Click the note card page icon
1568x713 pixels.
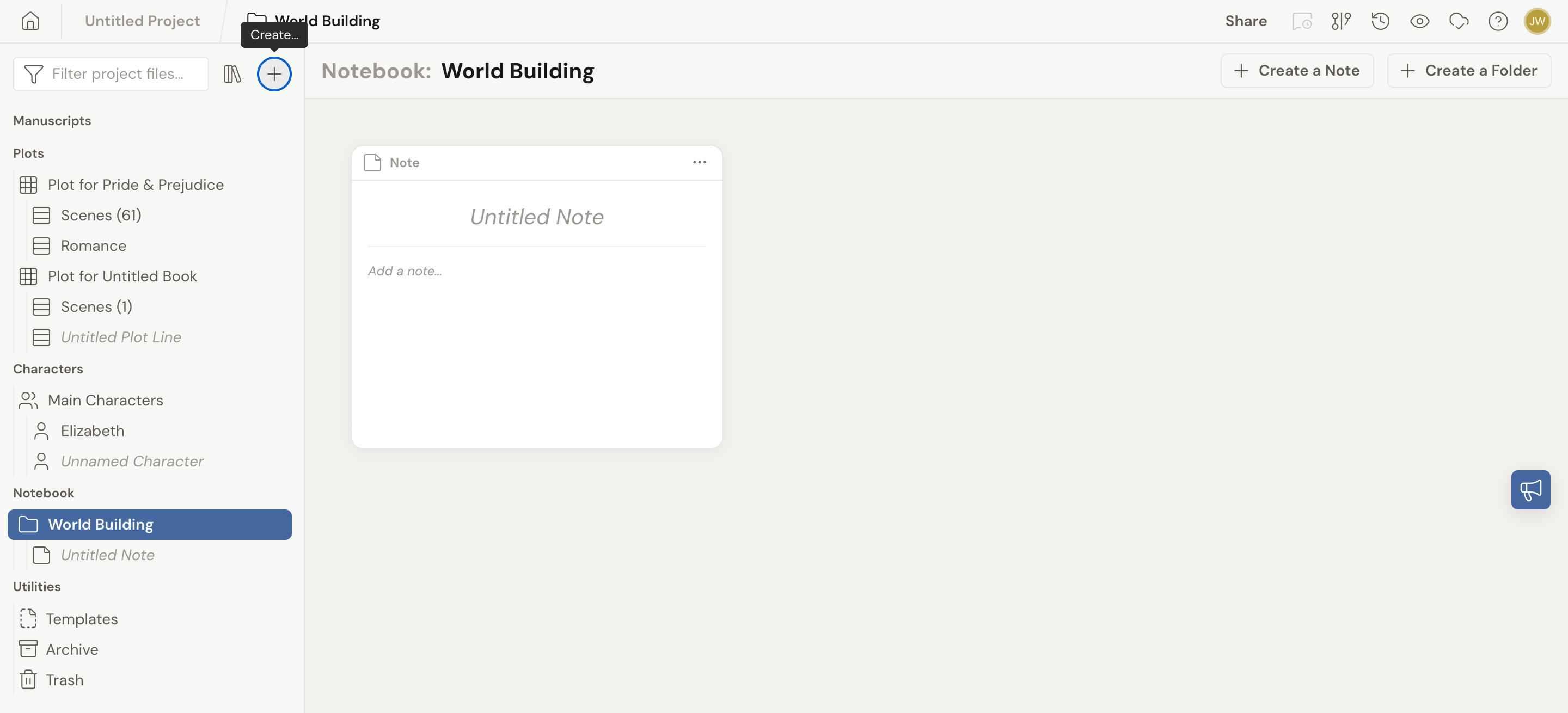click(372, 162)
